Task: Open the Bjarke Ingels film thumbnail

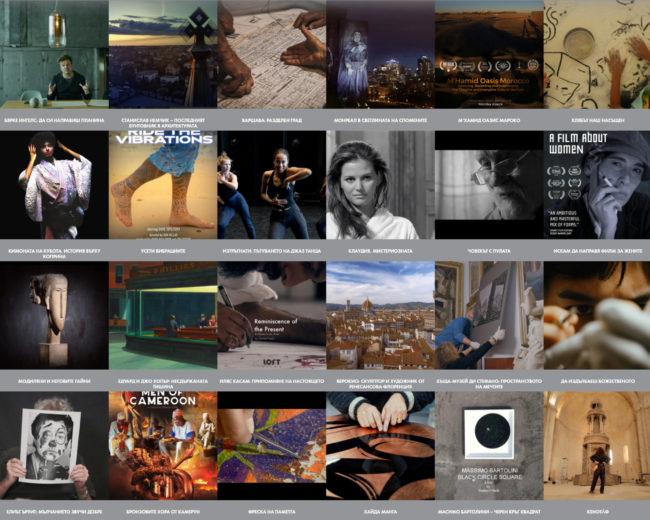Action: (53, 54)
